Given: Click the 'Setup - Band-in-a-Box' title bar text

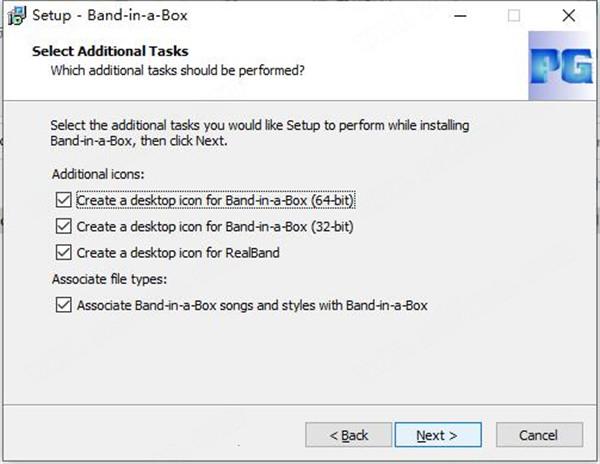Looking at the screenshot, I should pos(110,16).
